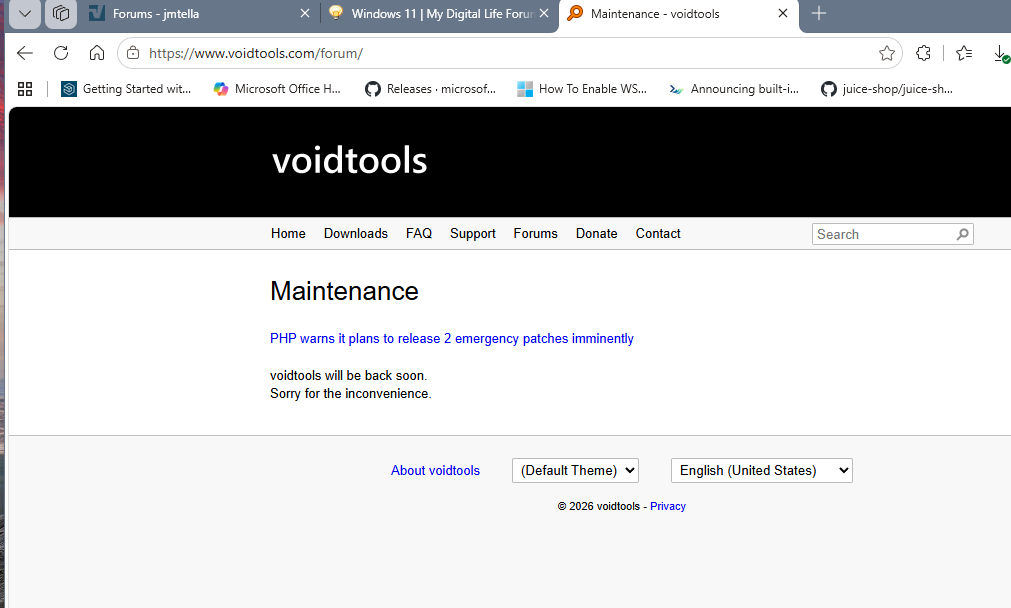Open the Support menu item

pos(473,233)
